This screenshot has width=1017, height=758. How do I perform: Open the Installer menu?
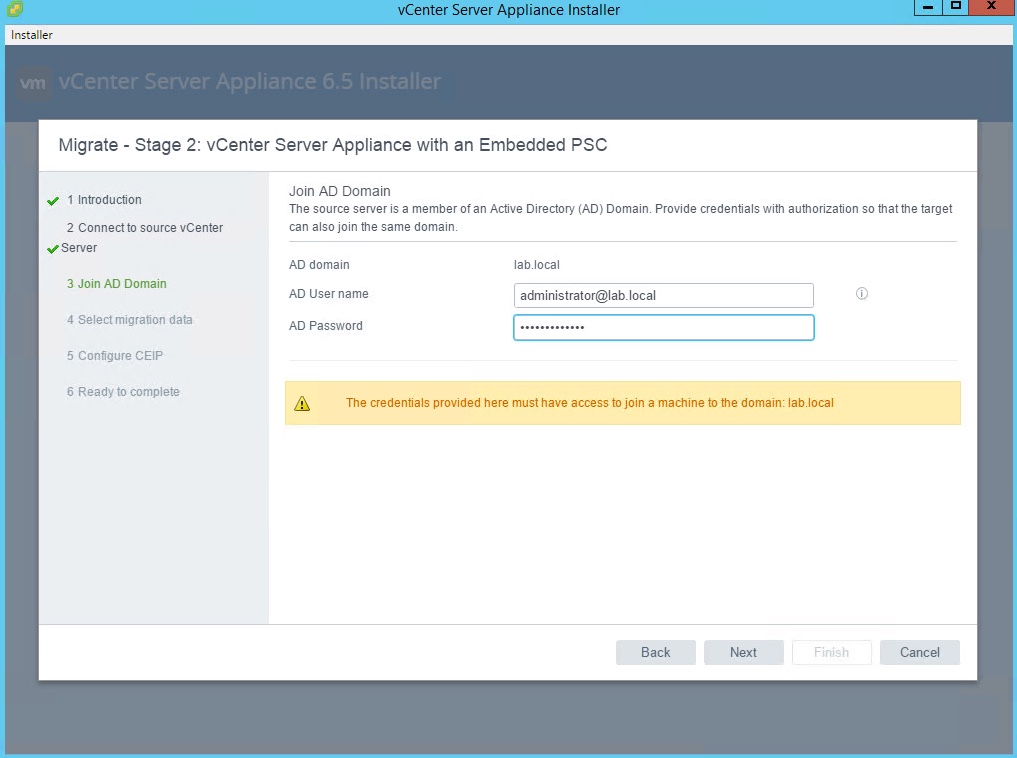tap(32, 35)
